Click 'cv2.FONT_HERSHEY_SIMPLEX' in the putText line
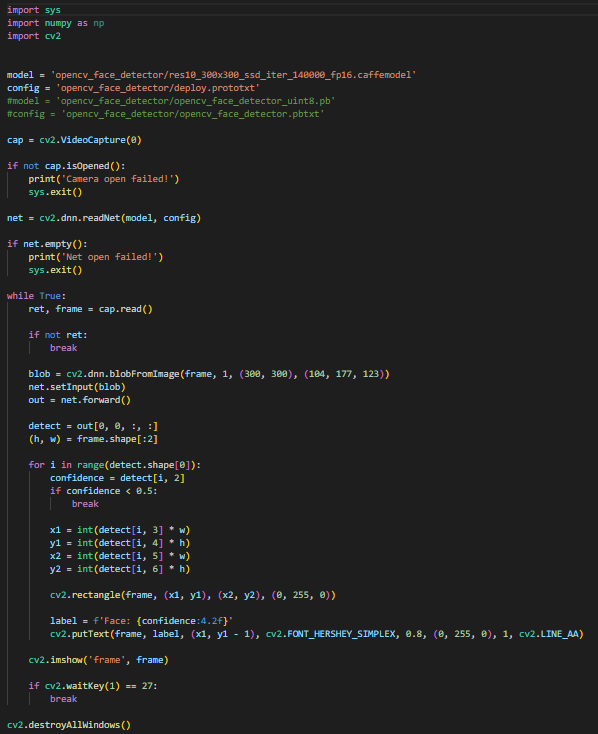Viewport: 598px width, 734px height. [330, 634]
